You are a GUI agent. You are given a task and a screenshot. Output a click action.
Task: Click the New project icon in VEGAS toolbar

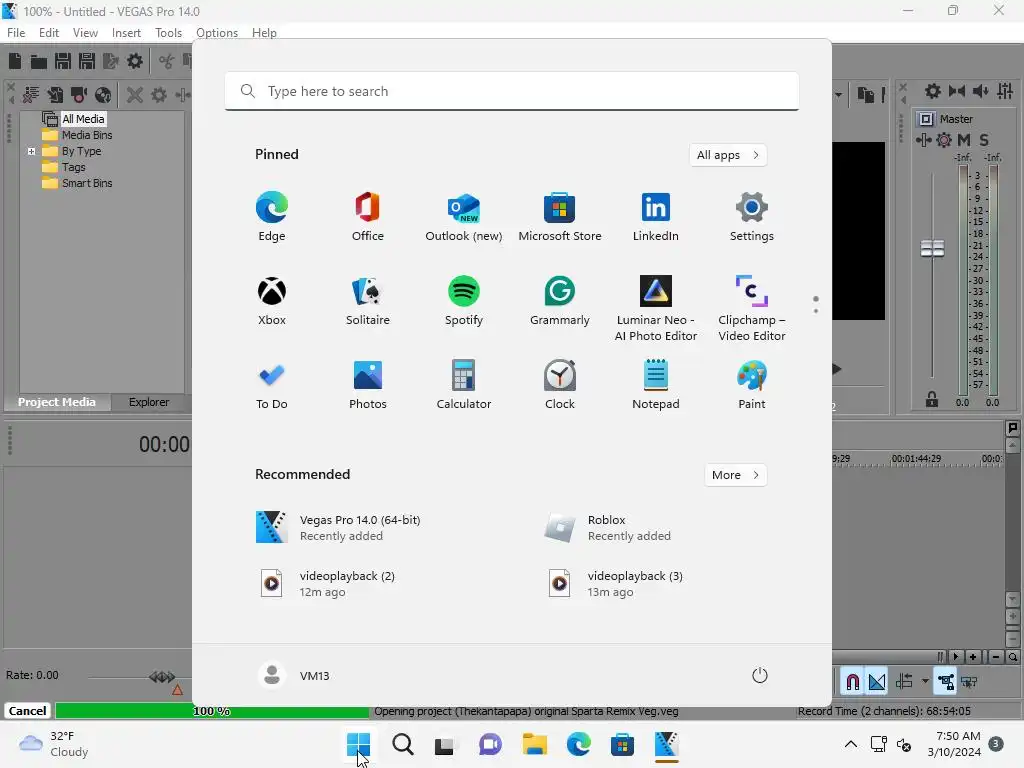15,61
